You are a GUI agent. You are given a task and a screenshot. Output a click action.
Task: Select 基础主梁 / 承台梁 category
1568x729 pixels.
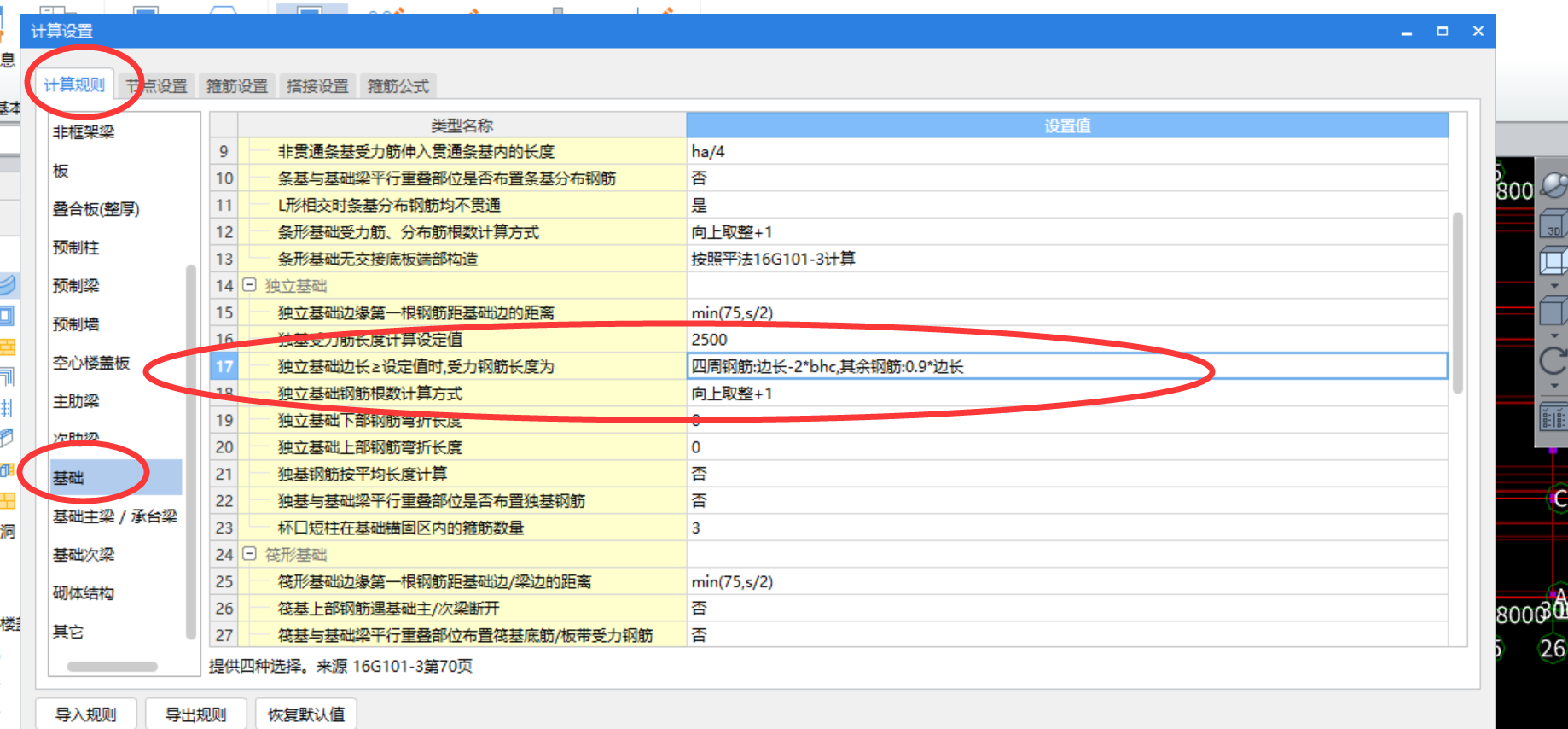pyautogui.click(x=115, y=516)
